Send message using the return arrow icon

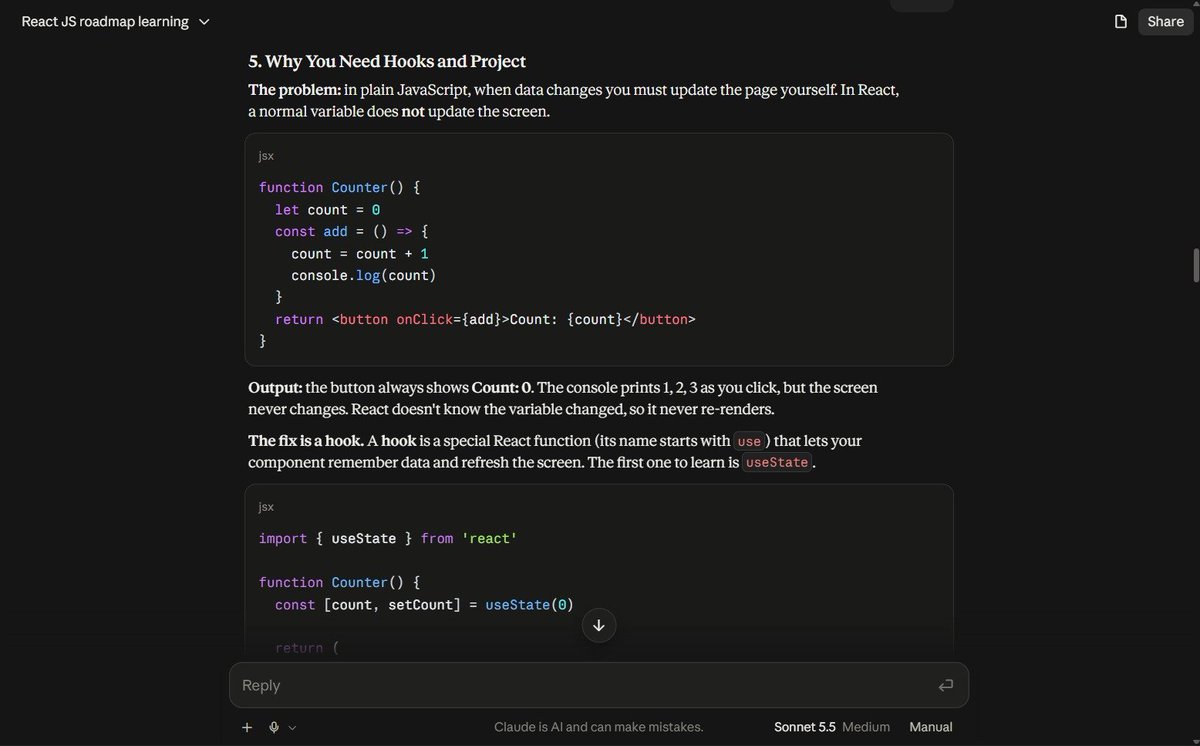(945, 685)
